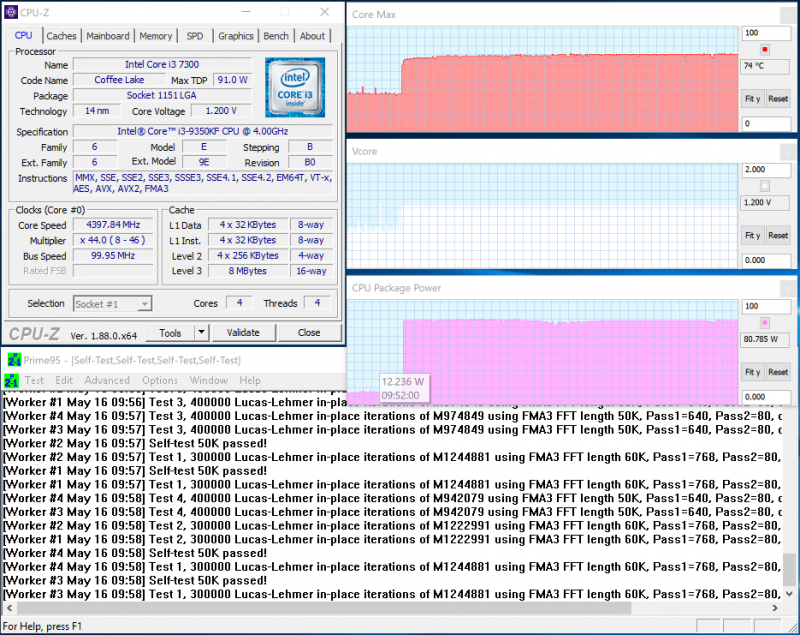Screen dimensions: 800x635
Task: Open the Bench tab
Action: click(x=276, y=36)
